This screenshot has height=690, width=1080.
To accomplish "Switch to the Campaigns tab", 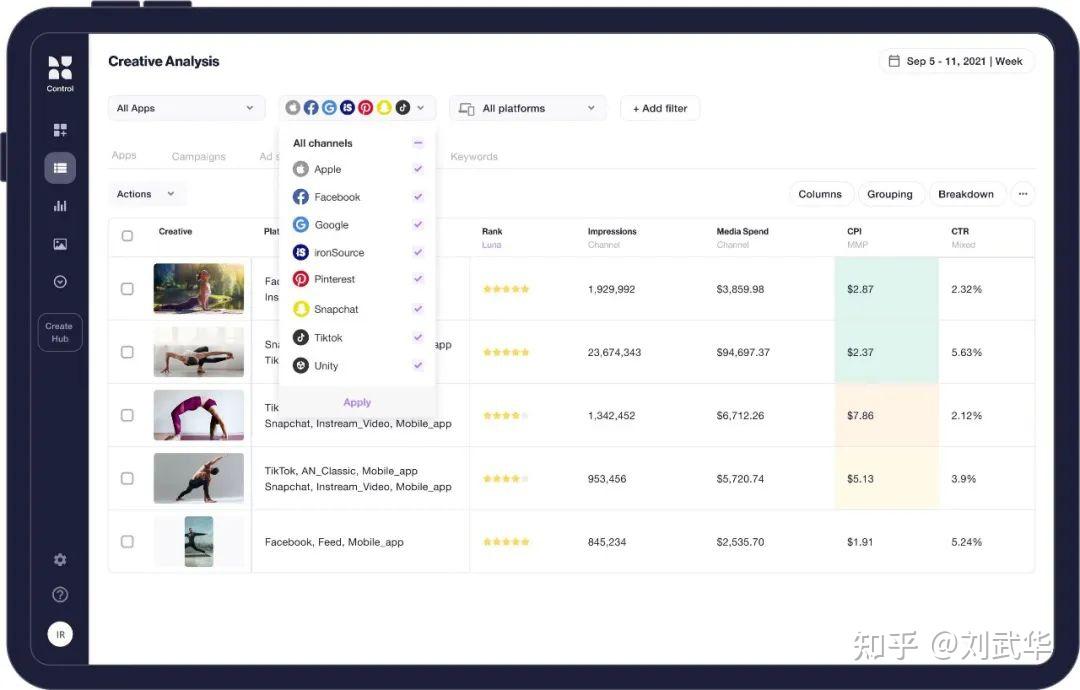I will pyautogui.click(x=198, y=156).
